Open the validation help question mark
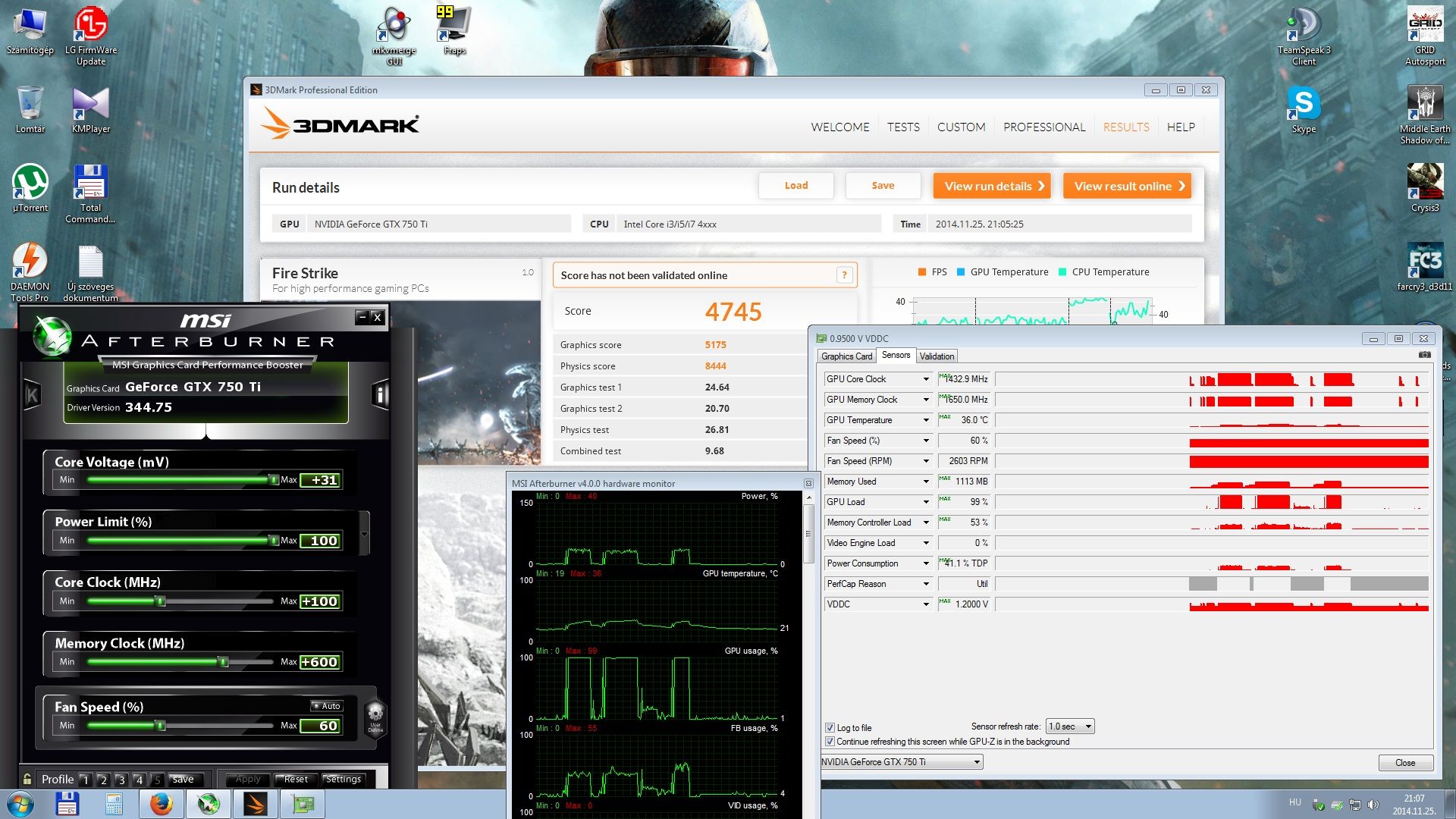 click(x=844, y=275)
